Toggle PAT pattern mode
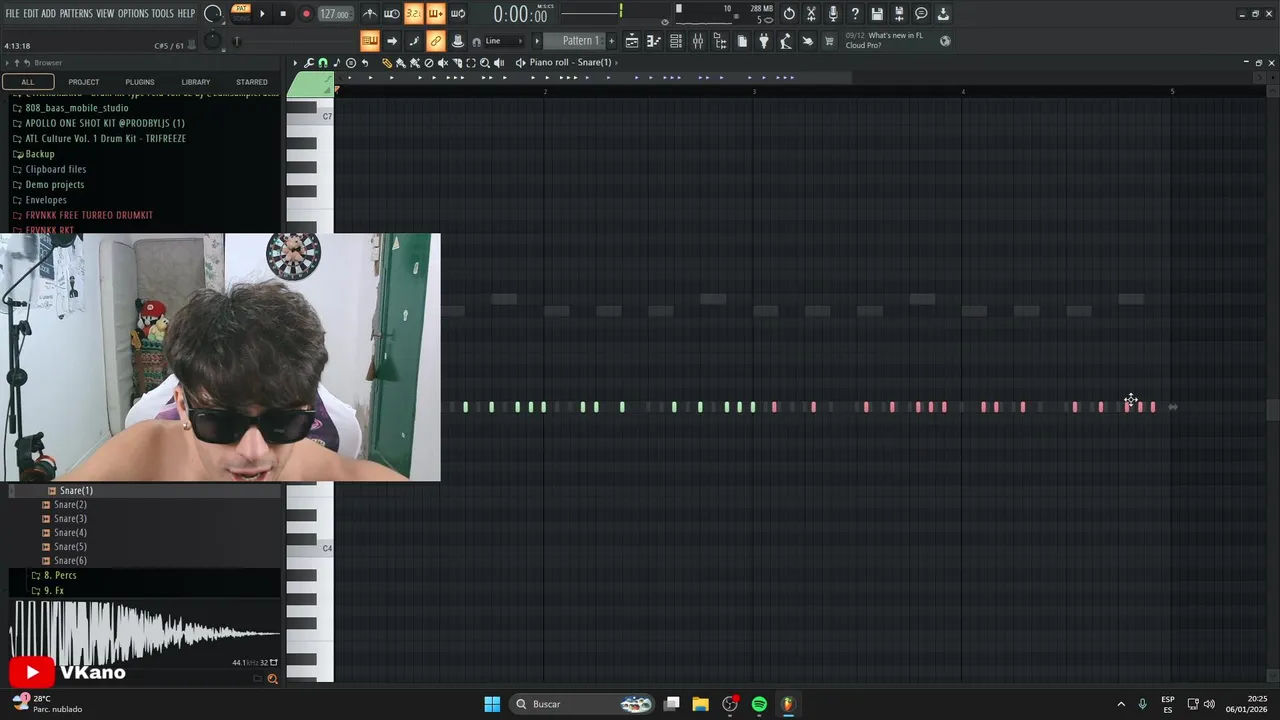Screen dimensions: 1280x720 (x=241, y=8)
